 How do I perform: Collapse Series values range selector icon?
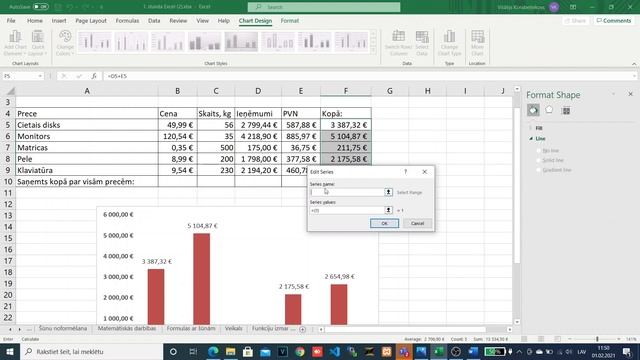pos(388,210)
